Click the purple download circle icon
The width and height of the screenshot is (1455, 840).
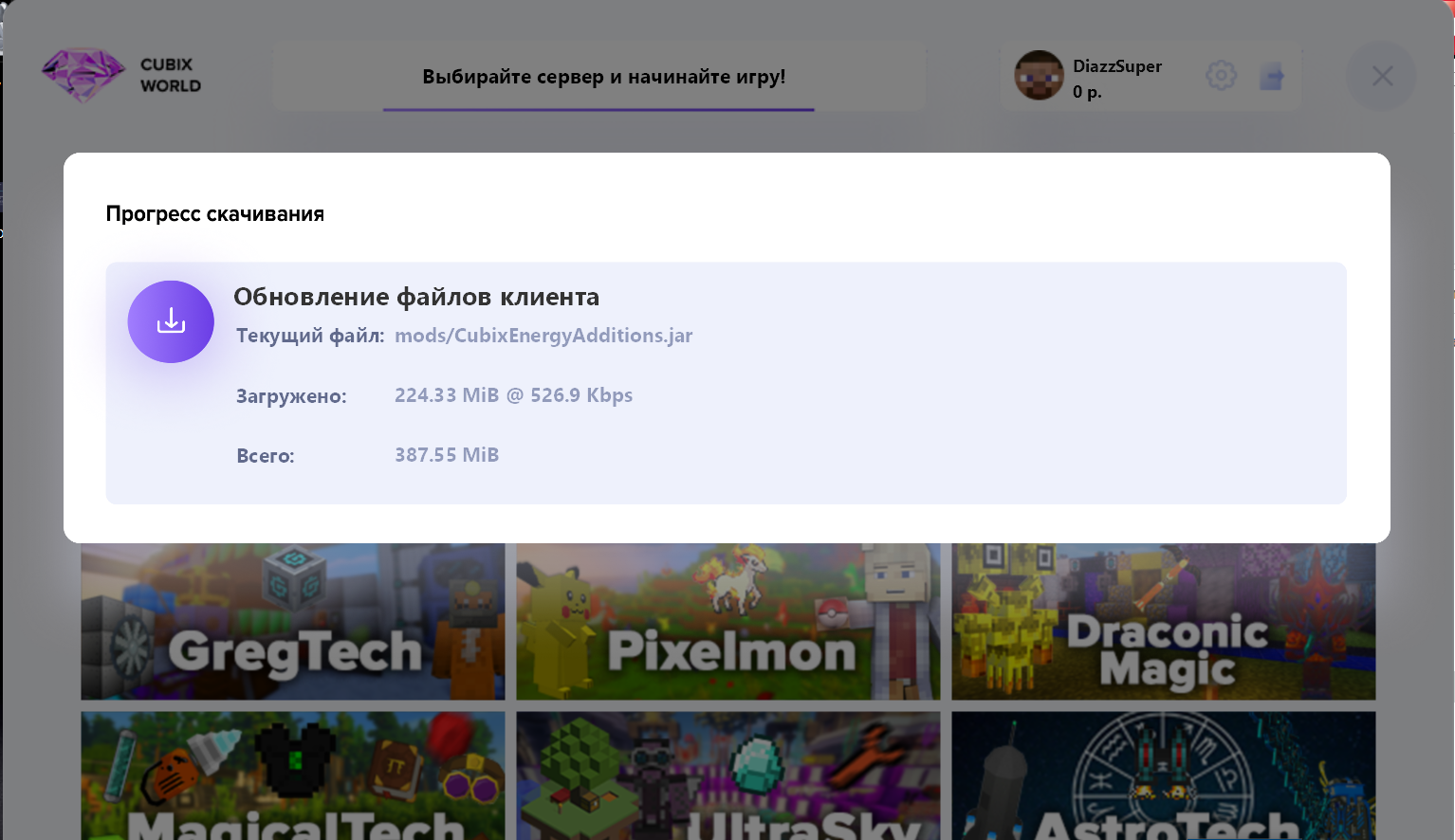click(x=171, y=321)
